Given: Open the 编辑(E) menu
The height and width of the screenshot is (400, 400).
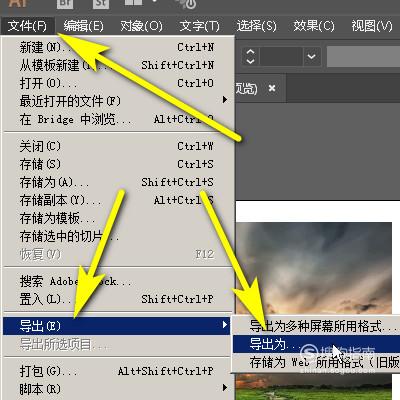Looking at the screenshot, I should (x=84, y=26).
